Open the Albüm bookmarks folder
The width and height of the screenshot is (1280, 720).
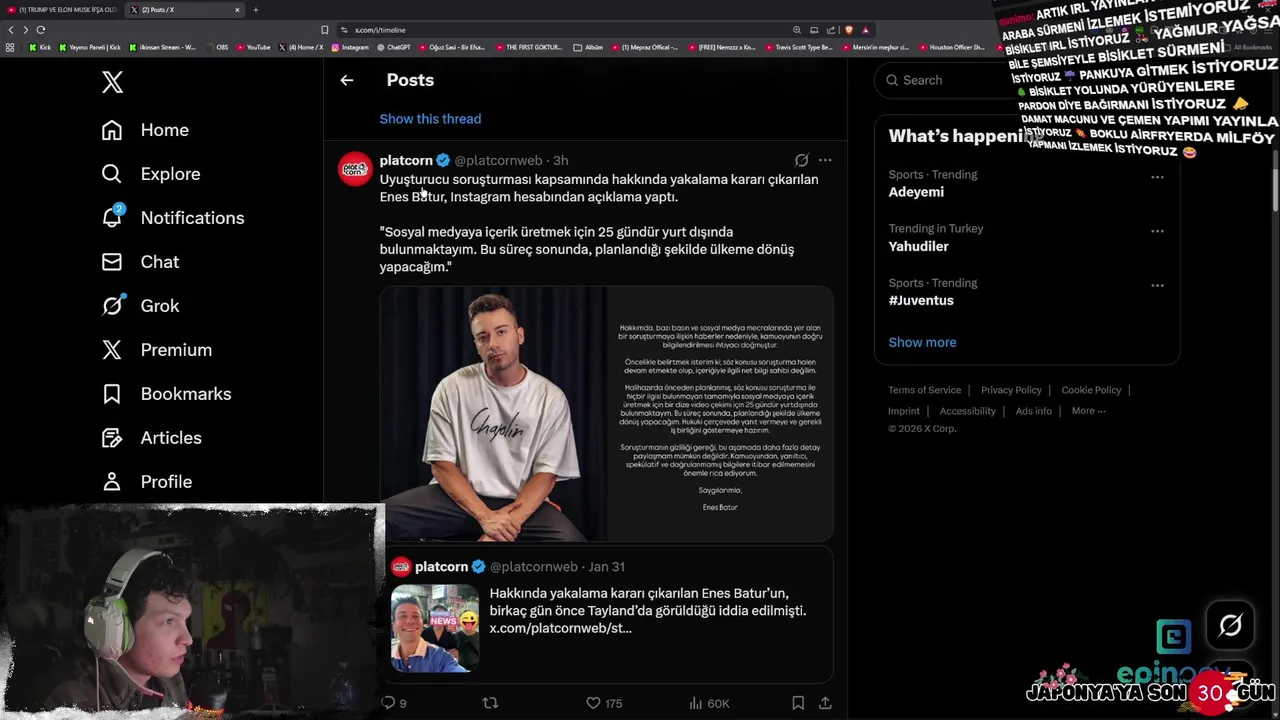point(588,47)
